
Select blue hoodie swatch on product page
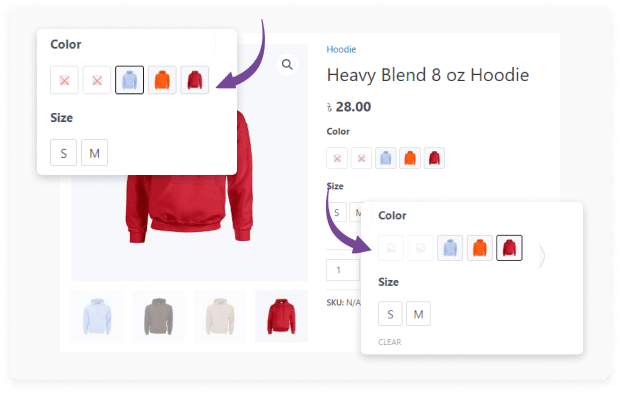coord(386,158)
